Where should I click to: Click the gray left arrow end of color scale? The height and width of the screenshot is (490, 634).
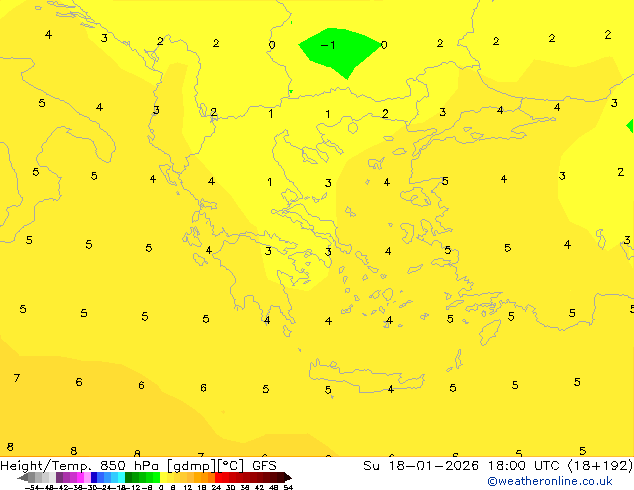pyautogui.click(x=22, y=478)
